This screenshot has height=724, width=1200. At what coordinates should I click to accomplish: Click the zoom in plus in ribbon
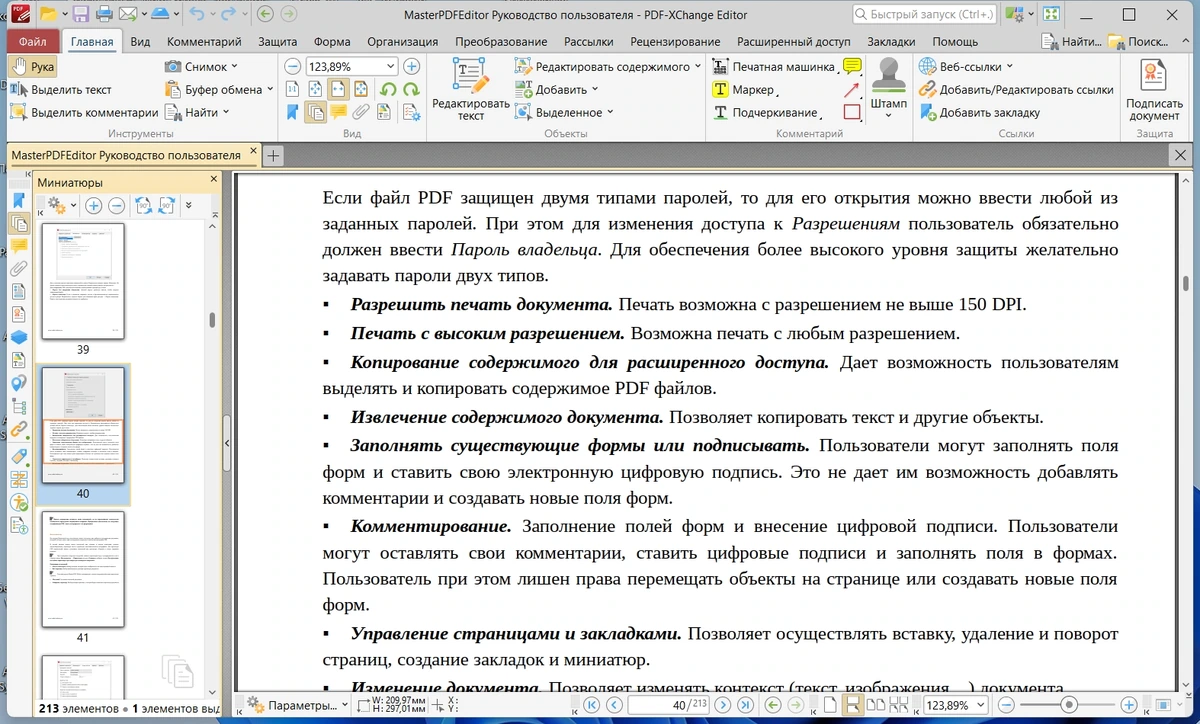point(411,66)
